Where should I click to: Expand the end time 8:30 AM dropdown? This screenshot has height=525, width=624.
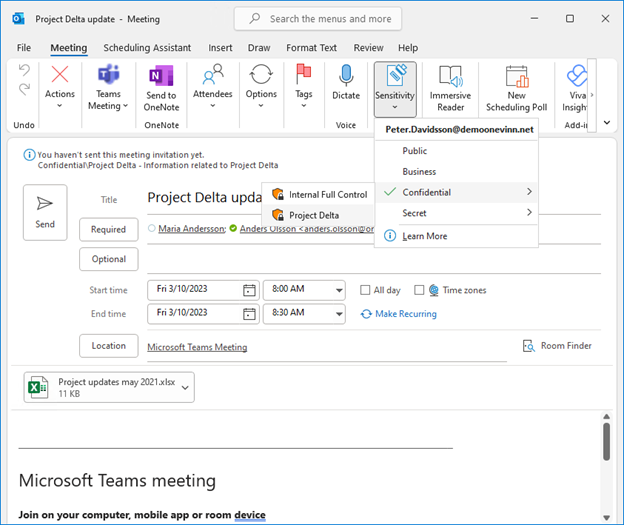[337, 313]
